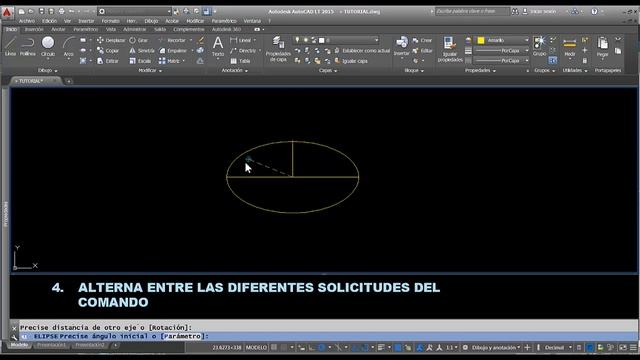The image size is (640, 360).
Task: Click the Plot printer icon in quick access
Action: pos(61,11)
